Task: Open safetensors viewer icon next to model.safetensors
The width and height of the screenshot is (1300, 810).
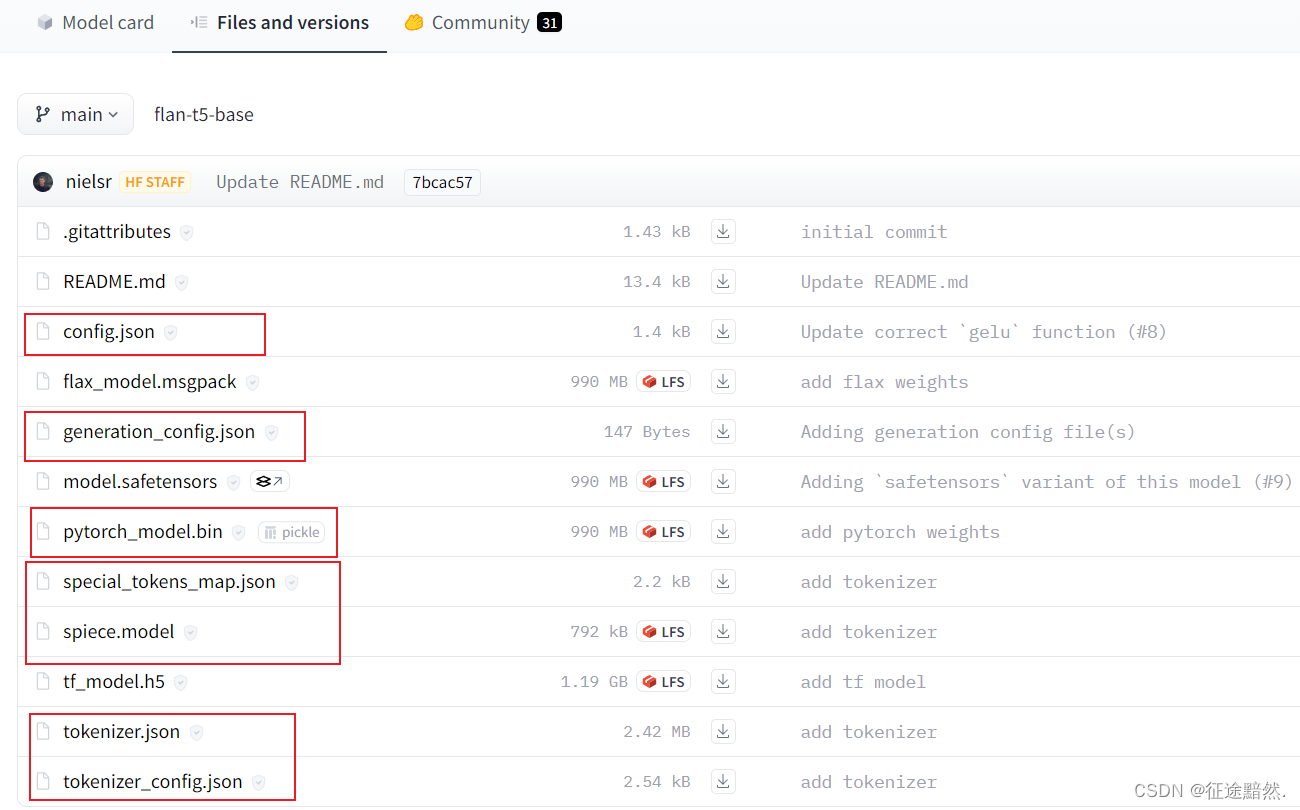Action: pyautogui.click(x=269, y=482)
